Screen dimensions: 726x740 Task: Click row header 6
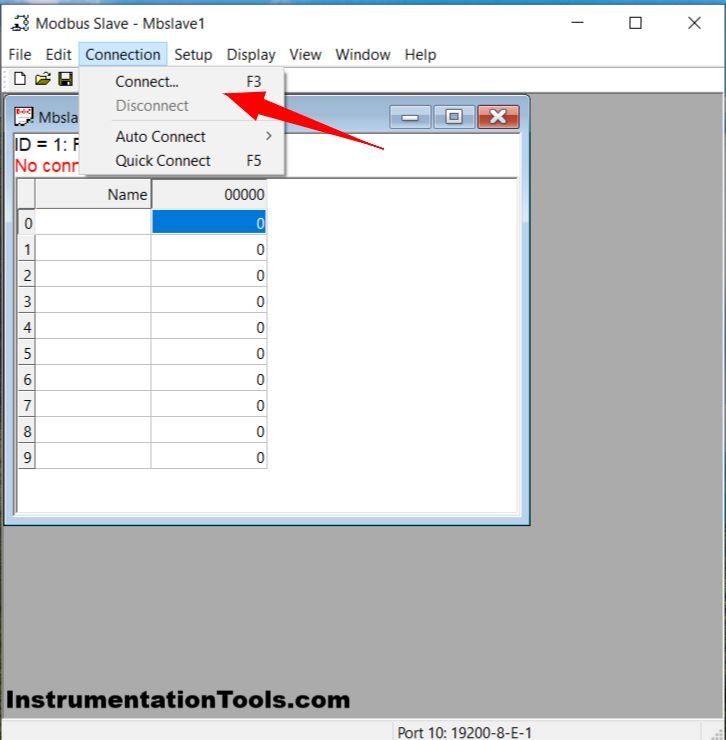coord(26,378)
